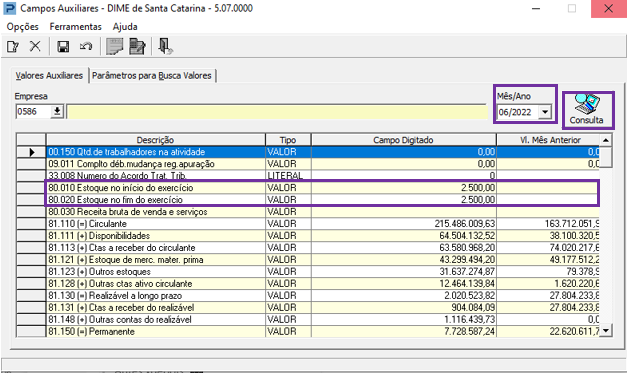Click the grayed report sheet toolbar icon
This screenshot has width=628, height=374.
pyautogui.click(x=115, y=46)
